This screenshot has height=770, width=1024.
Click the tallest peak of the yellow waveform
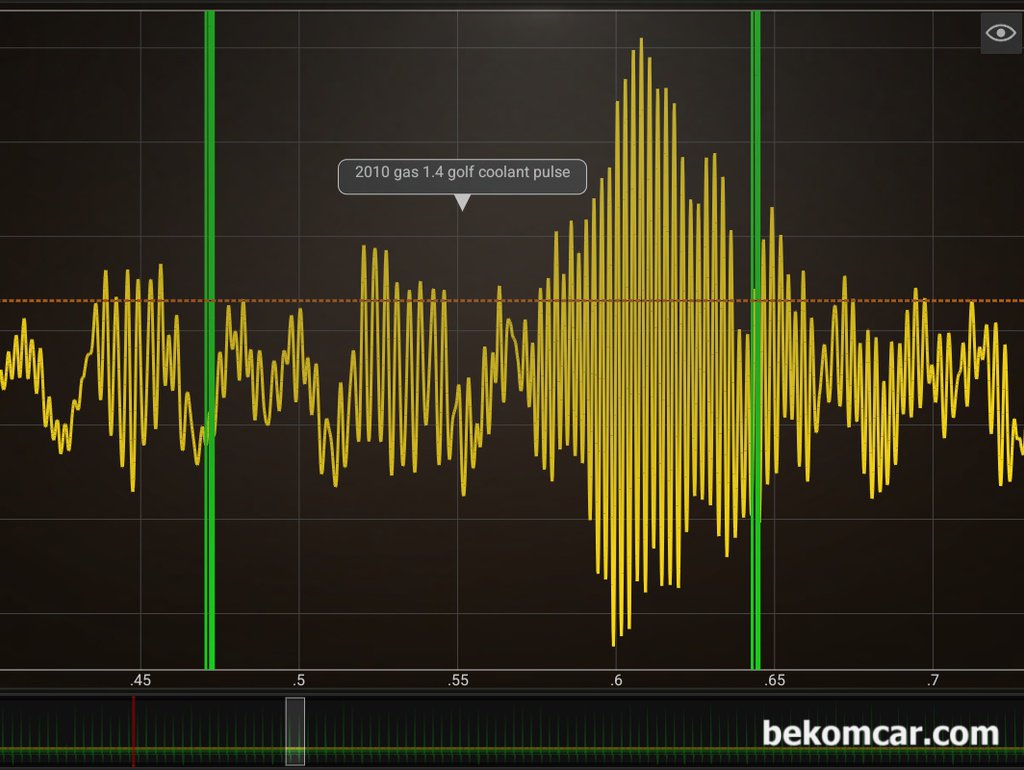click(x=641, y=41)
